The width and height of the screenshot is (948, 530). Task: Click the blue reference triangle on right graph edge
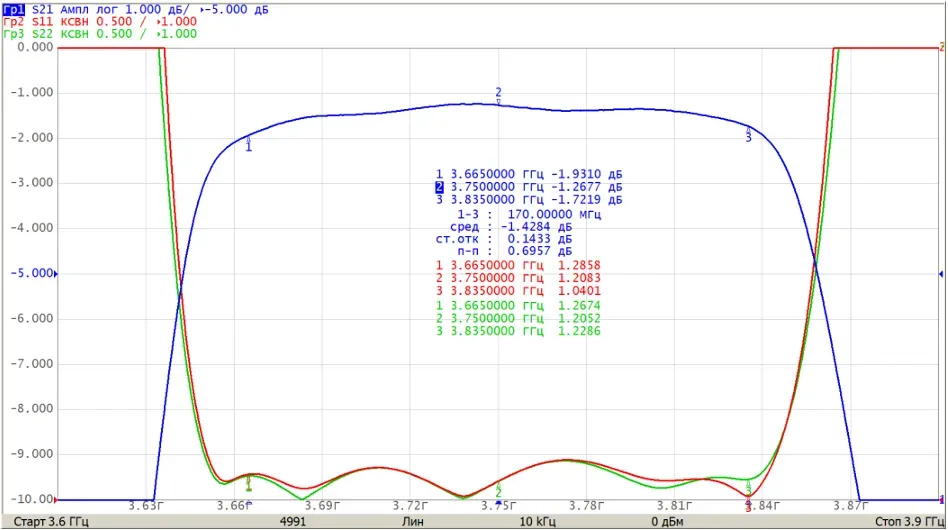[x=941, y=274]
